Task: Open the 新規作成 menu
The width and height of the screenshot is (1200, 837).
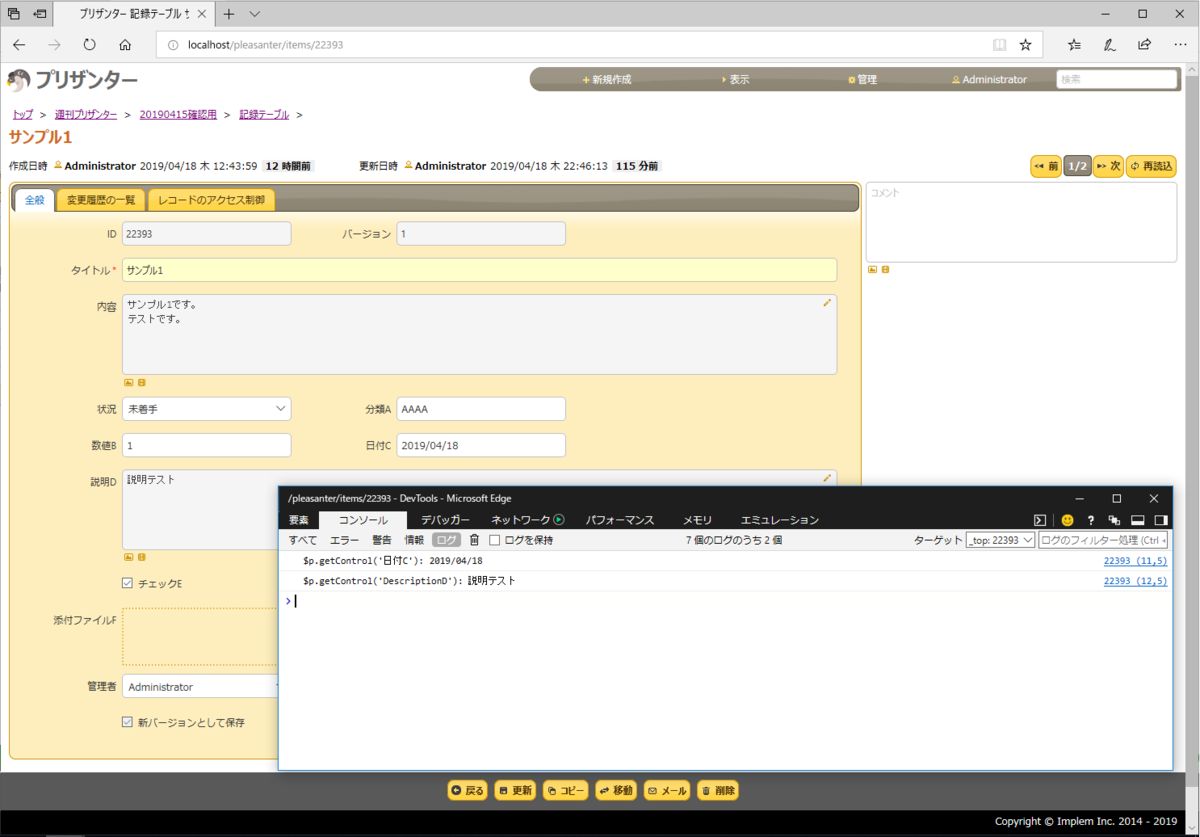Action: pos(607,79)
